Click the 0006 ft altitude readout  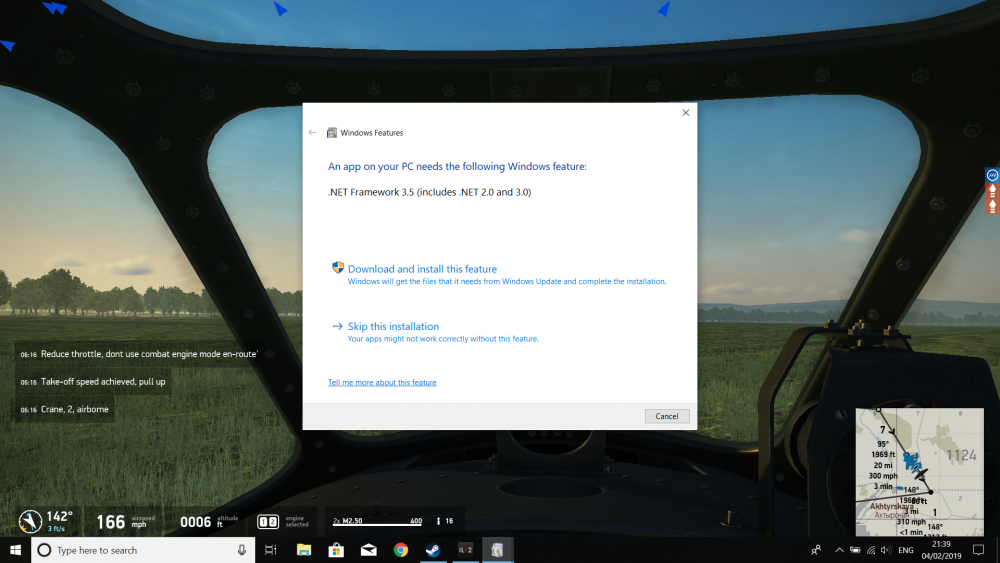click(x=209, y=522)
